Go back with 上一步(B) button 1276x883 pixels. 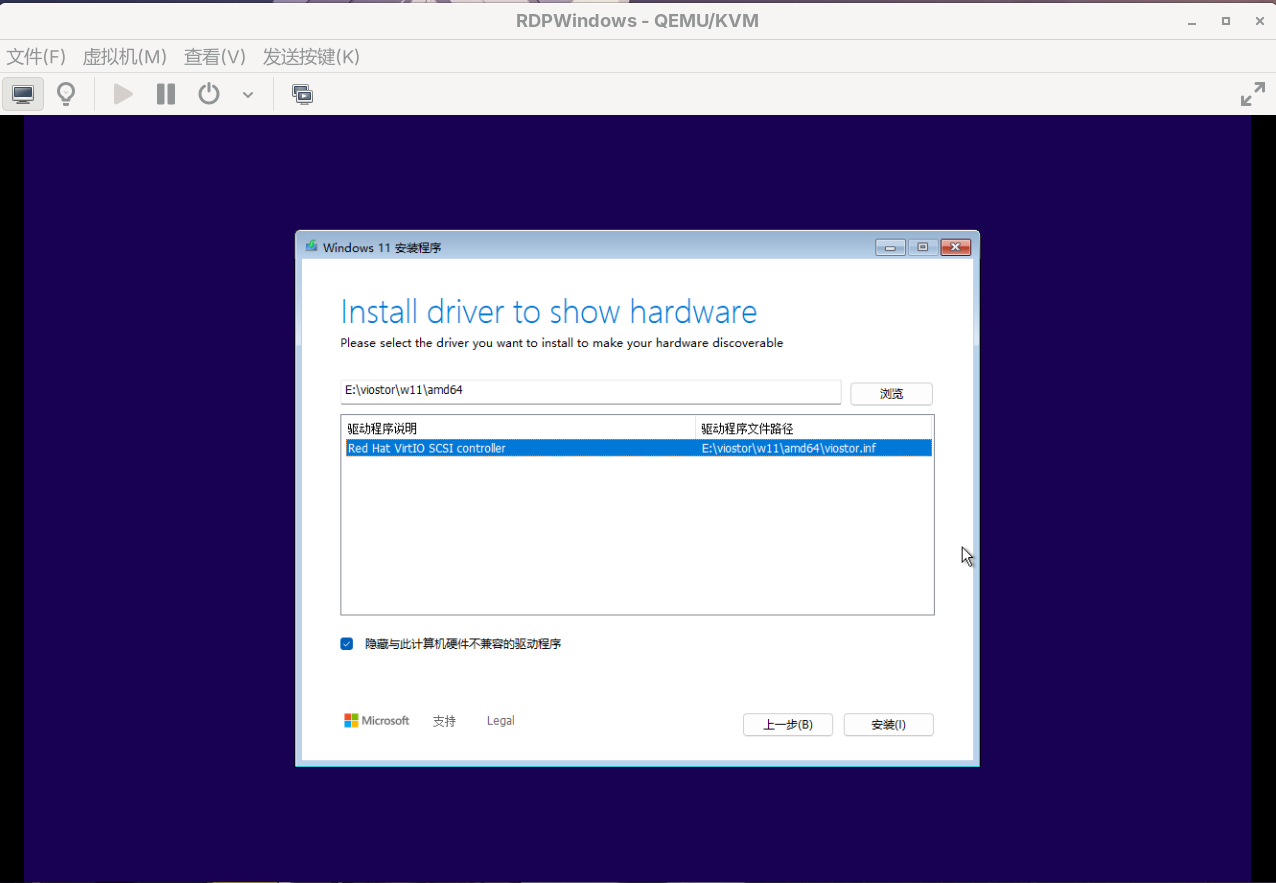787,725
